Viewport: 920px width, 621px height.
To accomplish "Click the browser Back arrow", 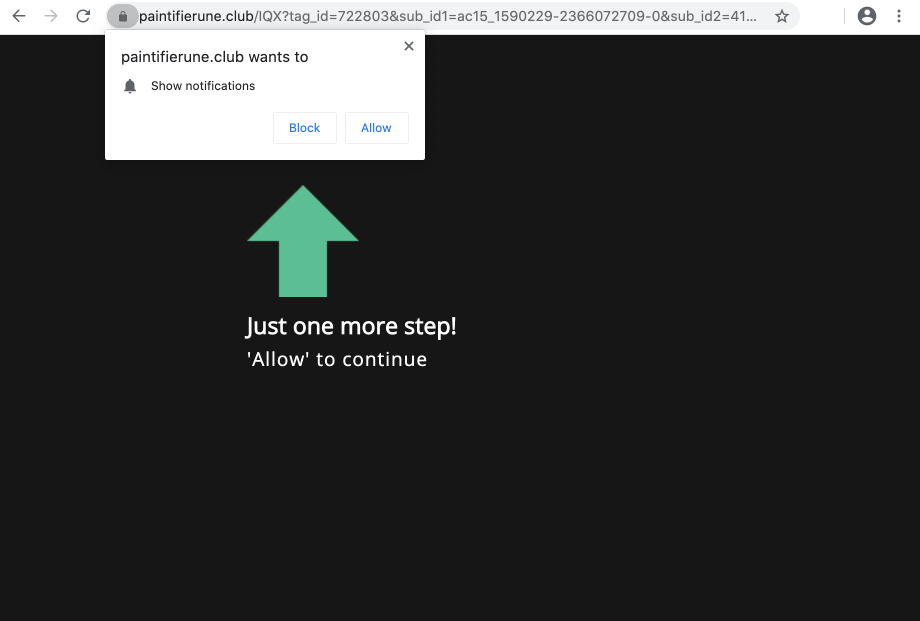I will coord(19,16).
